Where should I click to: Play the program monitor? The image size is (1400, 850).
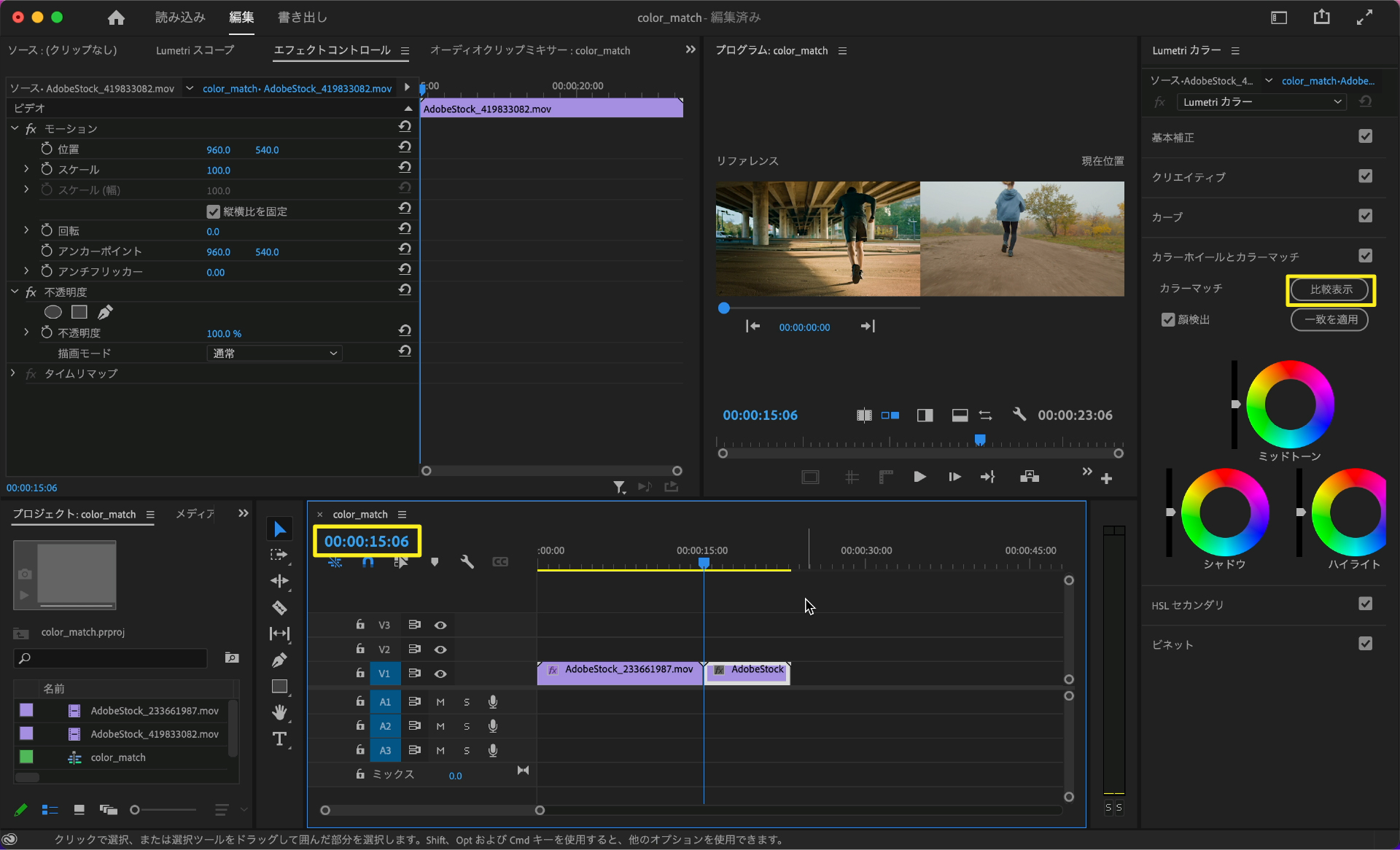coord(920,477)
